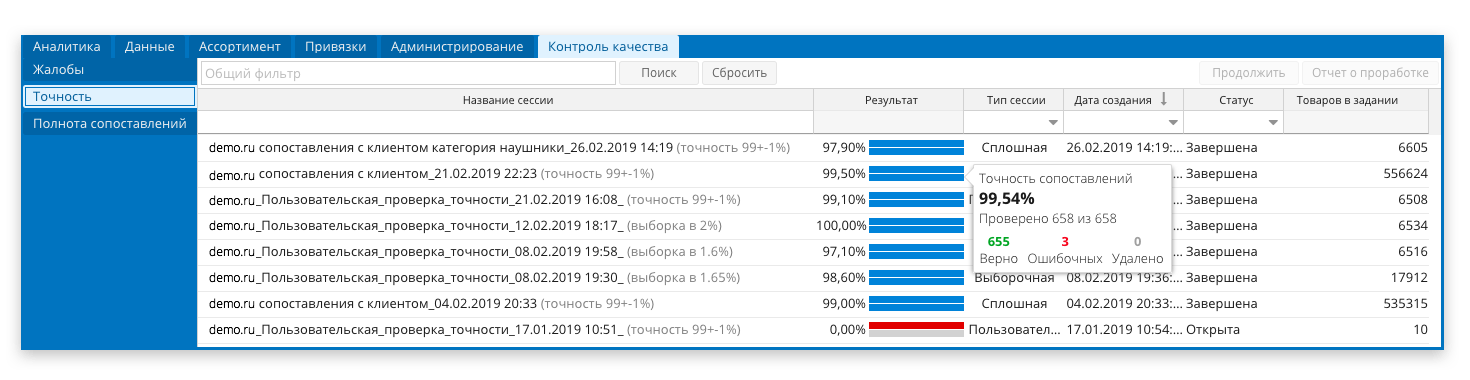Open the Тип сессии filter dropdown
Screen dimensions: 1470x380
coord(1053,122)
